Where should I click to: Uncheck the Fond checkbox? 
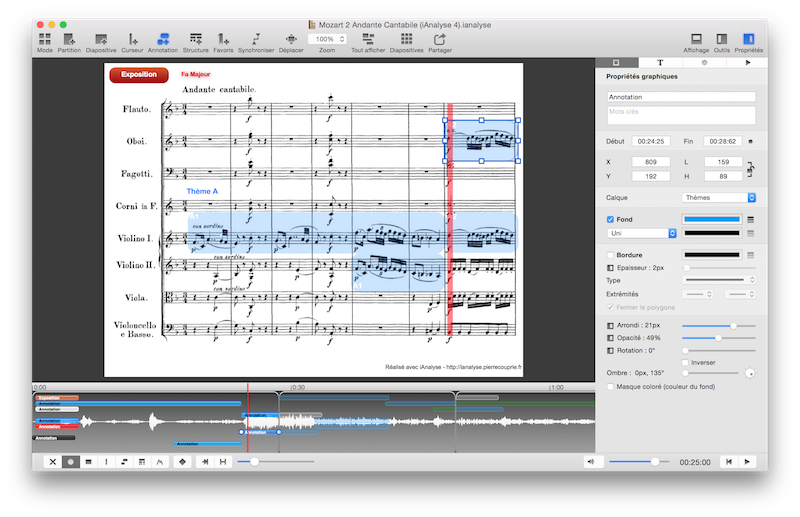(610, 219)
